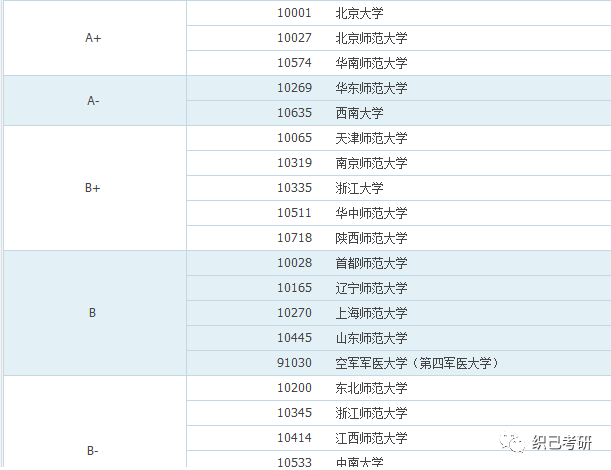Screen dimensions: 611x470
Task: Select school code 10718
Action: click(294, 237)
